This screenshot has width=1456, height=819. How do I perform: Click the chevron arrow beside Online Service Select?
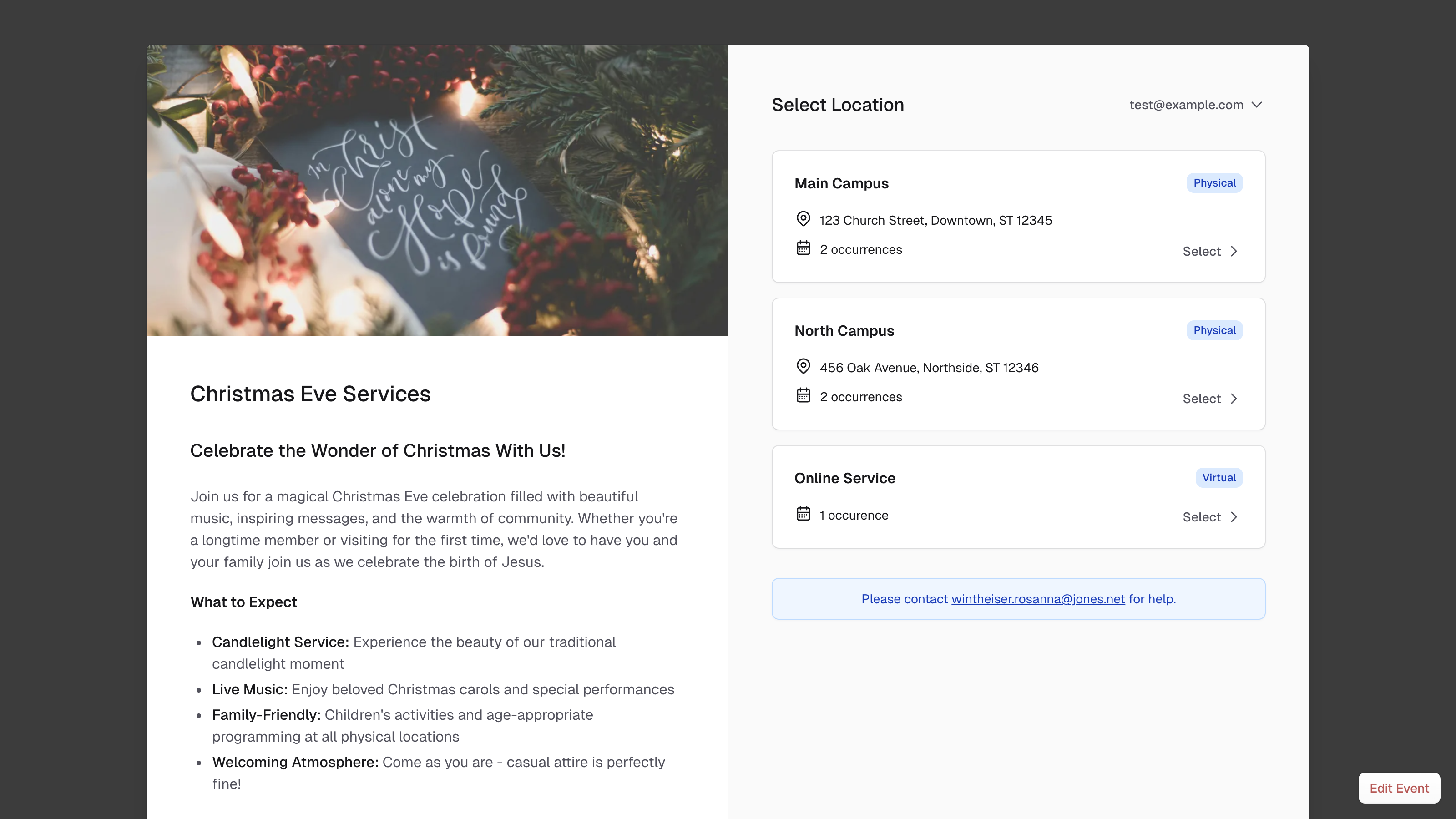(x=1234, y=517)
